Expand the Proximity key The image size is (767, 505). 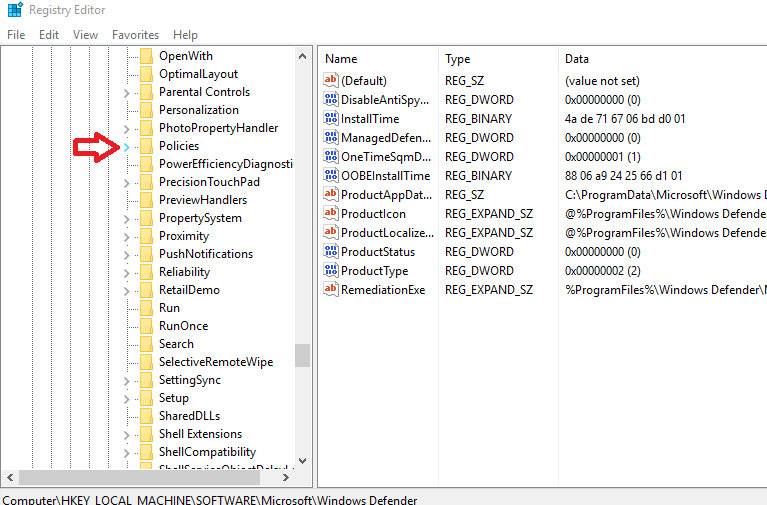click(127, 237)
